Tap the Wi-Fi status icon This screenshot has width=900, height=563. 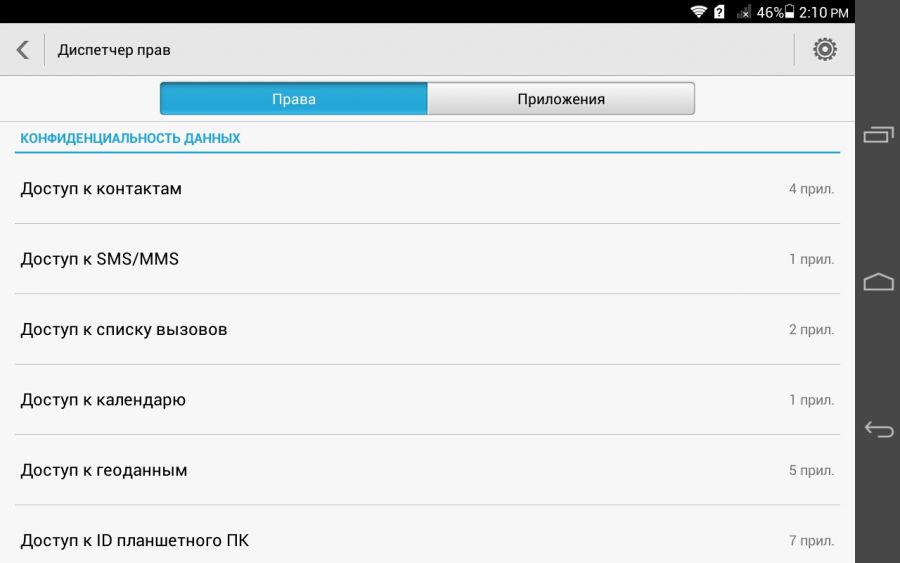698,12
